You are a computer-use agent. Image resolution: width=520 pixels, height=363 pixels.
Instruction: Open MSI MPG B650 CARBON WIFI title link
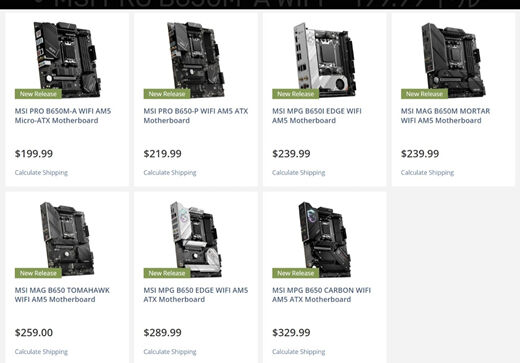point(321,295)
